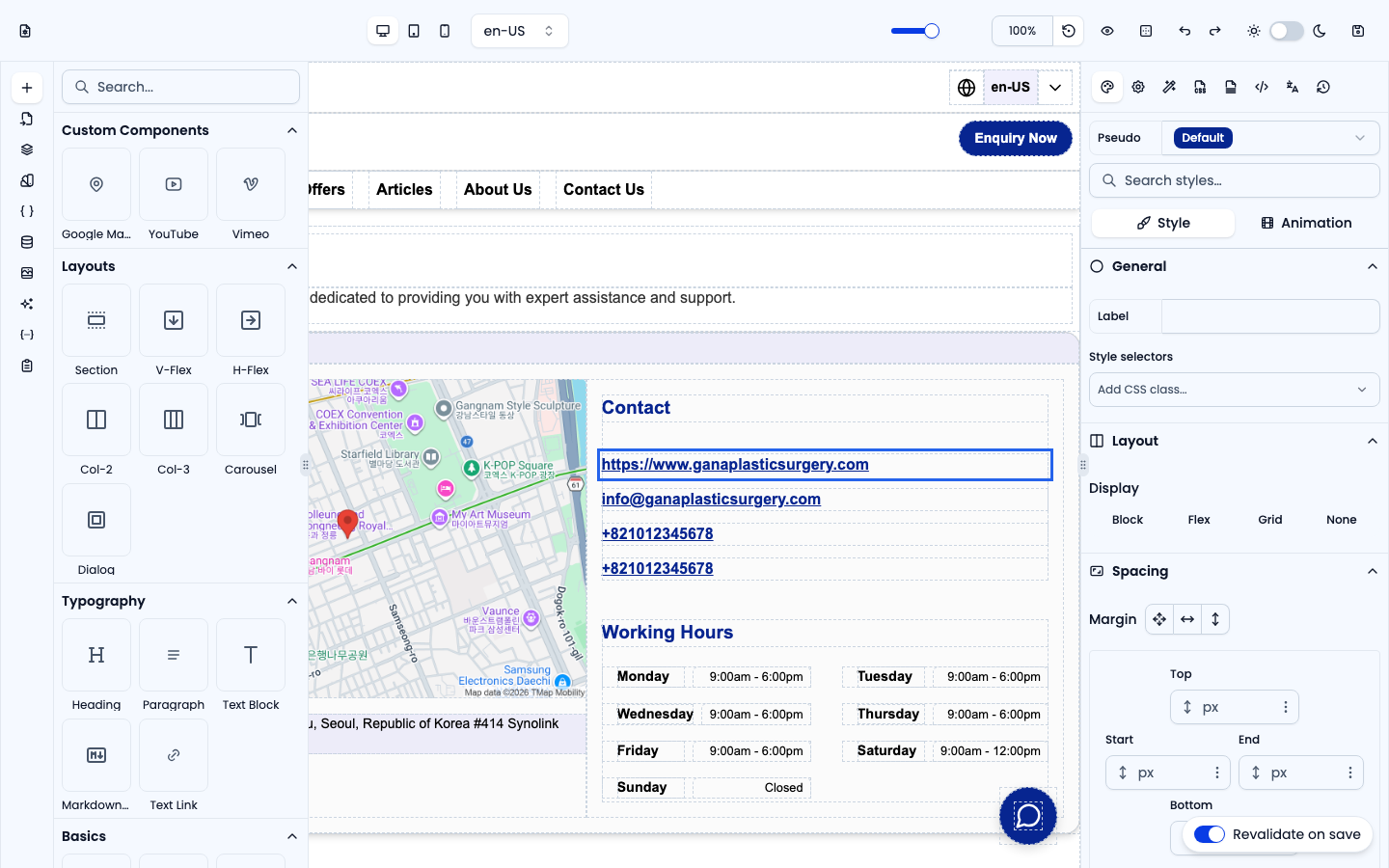Toggle Revalidate on save switch
Viewport: 1389px width, 868px height.
coord(1210,834)
